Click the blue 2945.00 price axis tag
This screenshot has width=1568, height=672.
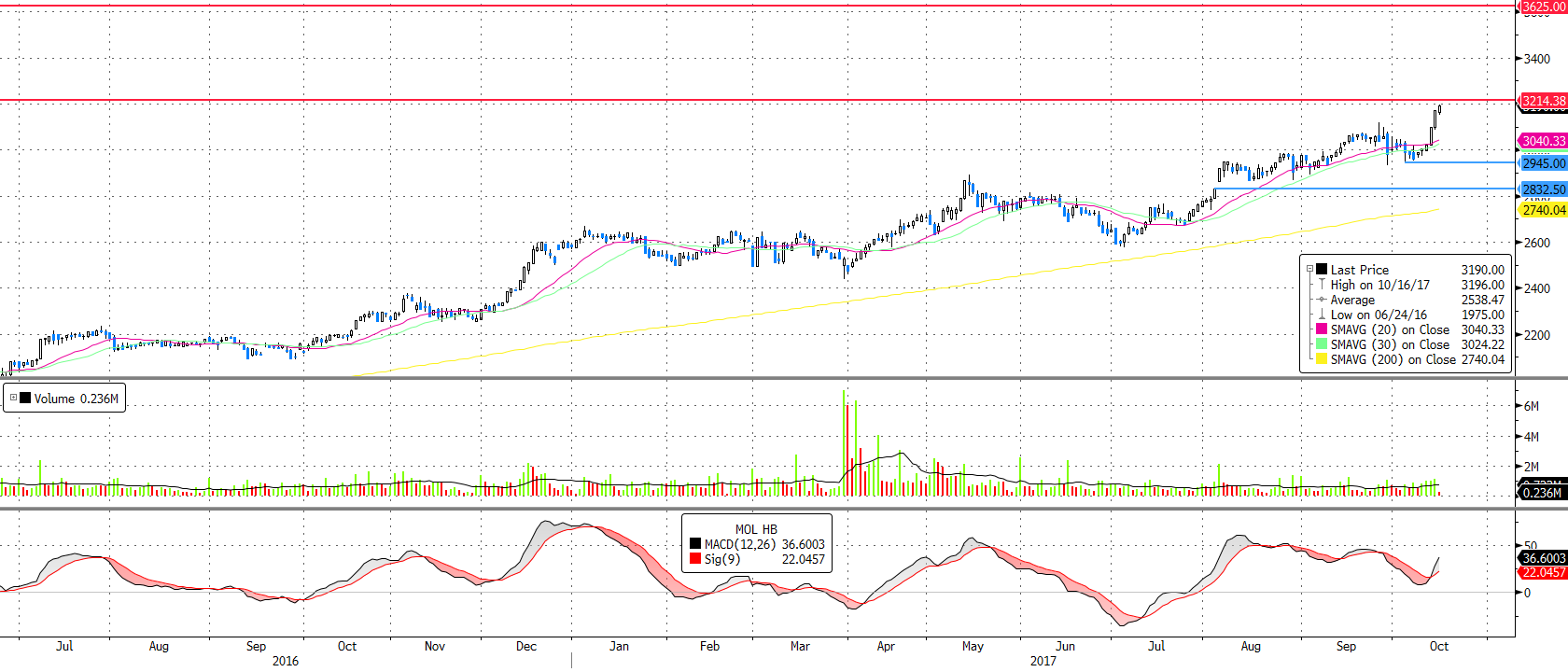[1544, 163]
